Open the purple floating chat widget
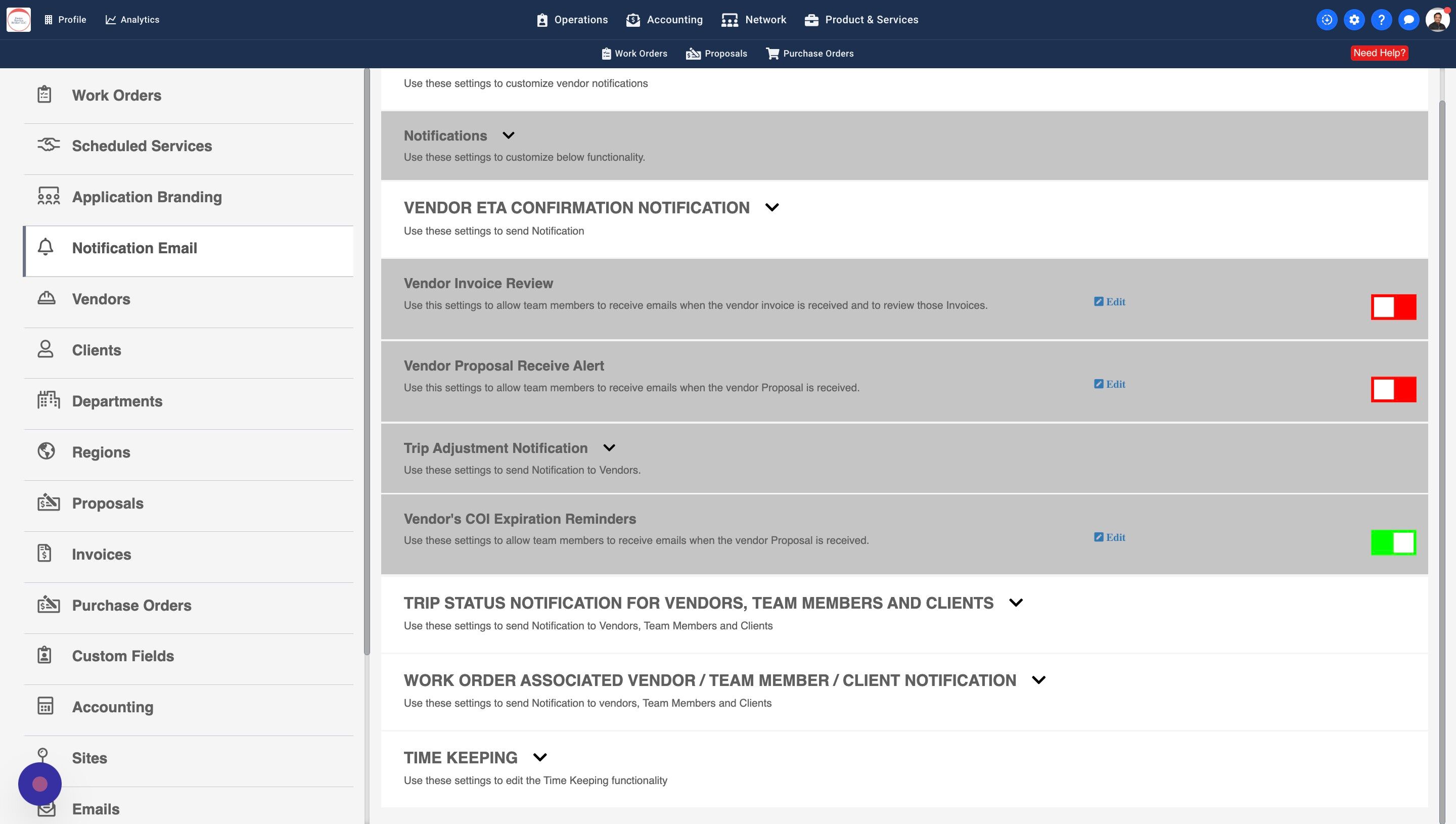Screen dimensions: 1456x824 [39, 784]
